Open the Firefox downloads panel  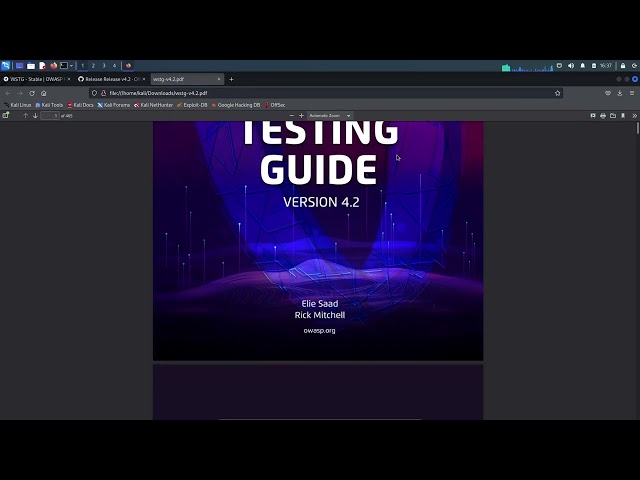click(620, 93)
